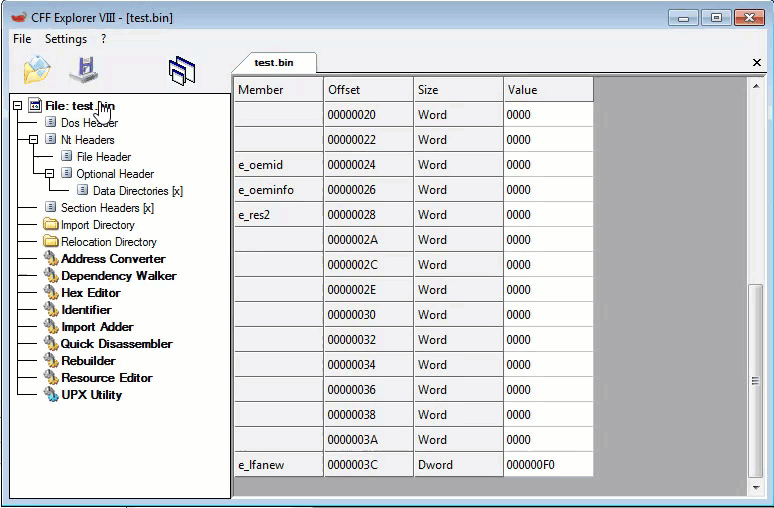This screenshot has width=774, height=508.
Task: Select Section Headers [x] tree item
Action: click(107, 208)
